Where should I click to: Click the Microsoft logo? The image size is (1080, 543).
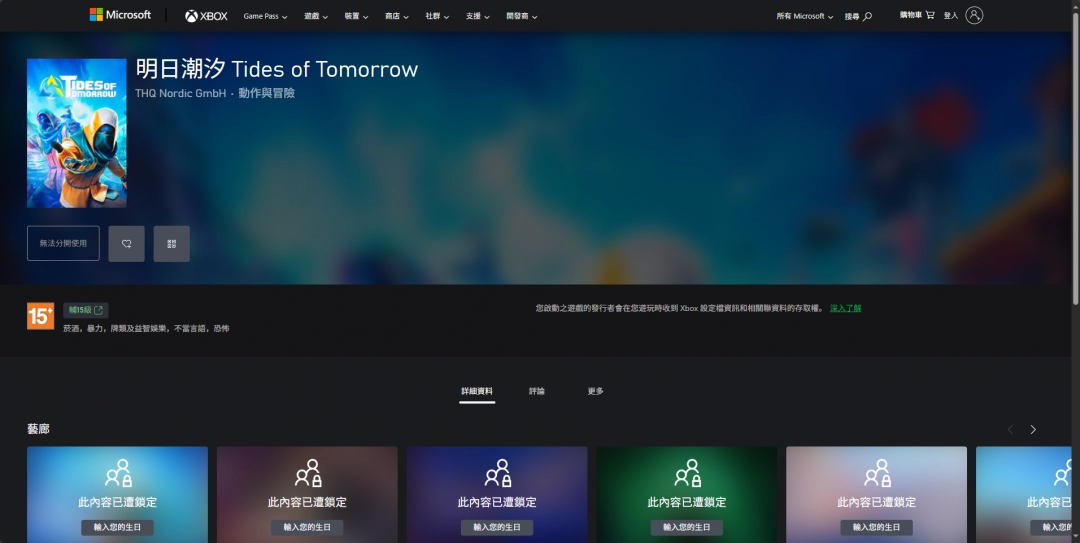120,15
